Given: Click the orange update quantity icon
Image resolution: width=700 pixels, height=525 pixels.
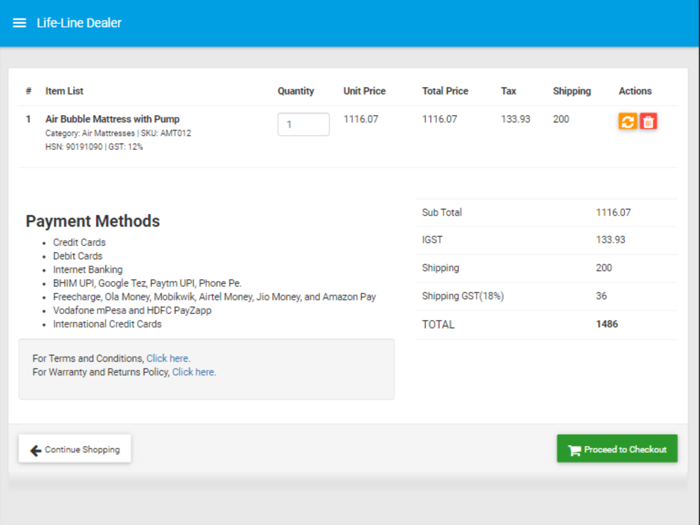Looking at the screenshot, I should 627,121.
